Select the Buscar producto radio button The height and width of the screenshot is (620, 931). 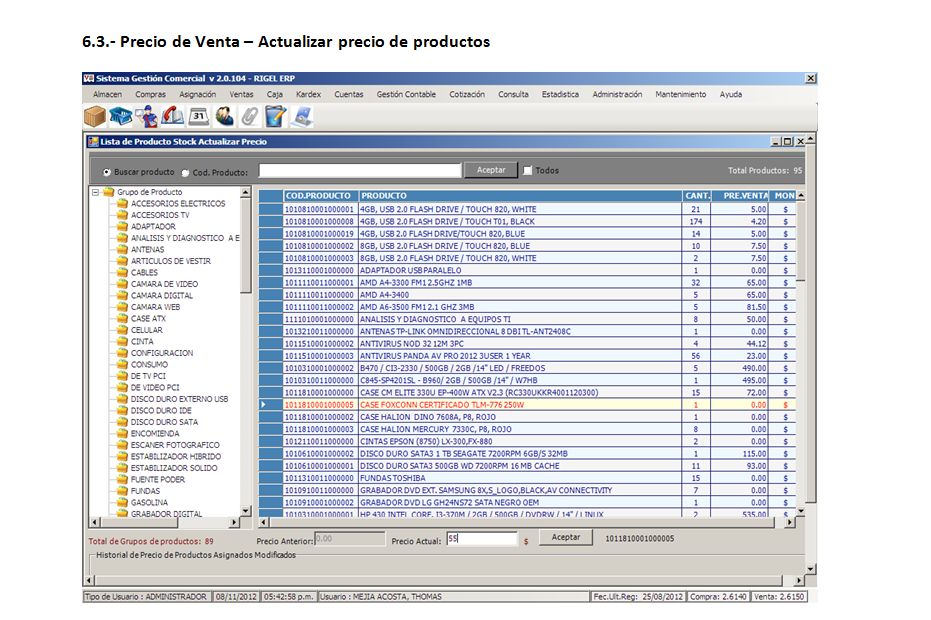tap(107, 172)
